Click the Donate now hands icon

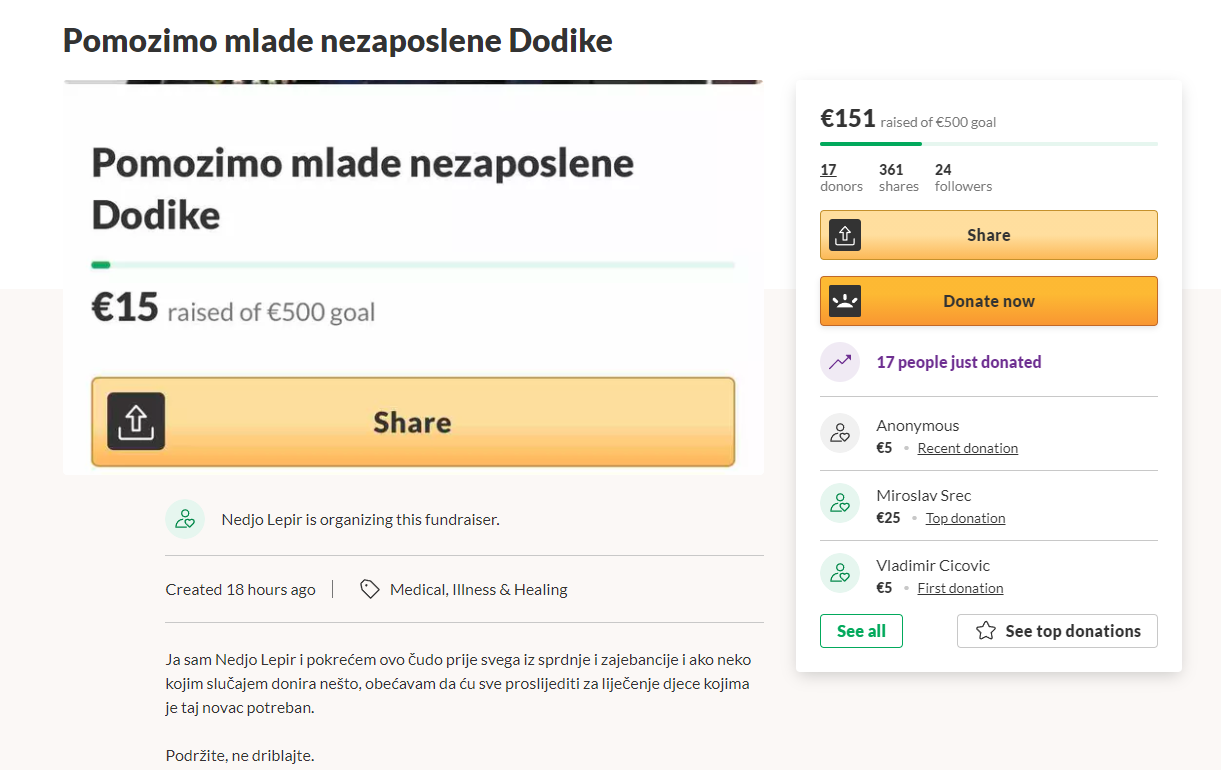click(845, 301)
